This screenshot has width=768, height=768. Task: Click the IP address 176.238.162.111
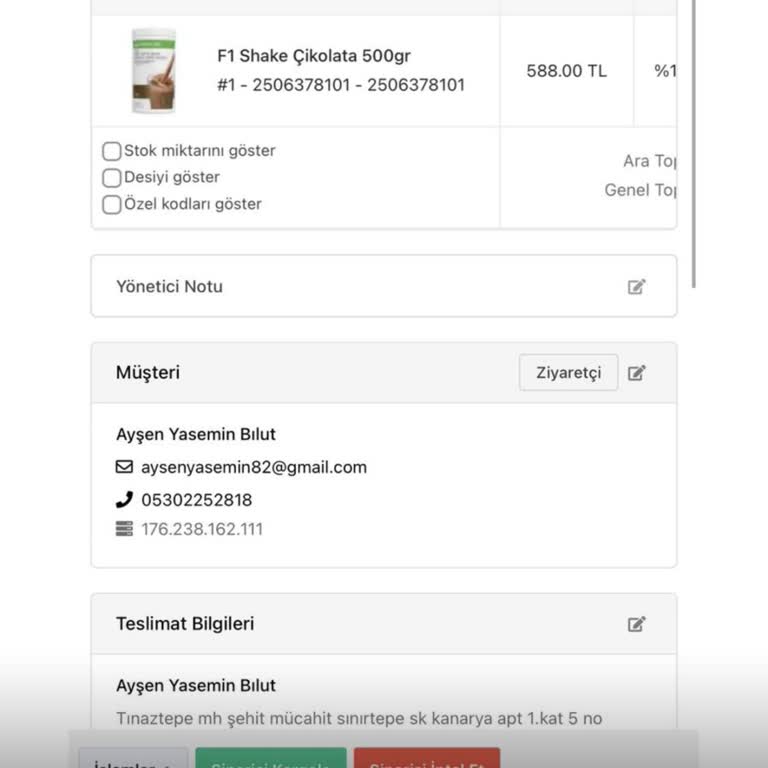click(202, 529)
